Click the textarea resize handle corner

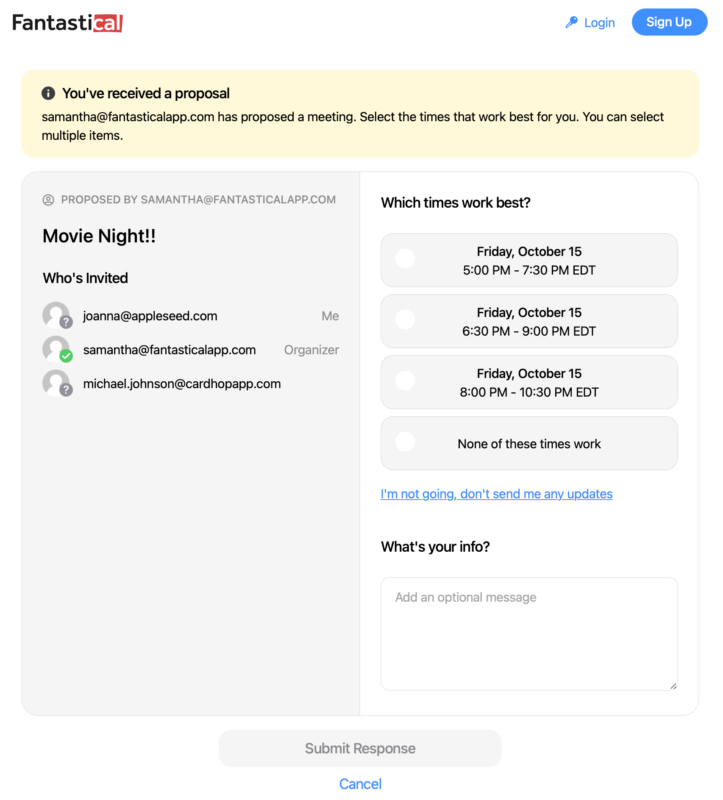point(674,686)
